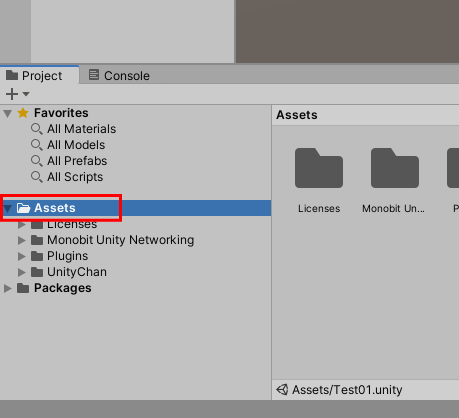Expand the UnityChan folder arrow
Viewport: 459px width, 418px height.
pos(22,272)
